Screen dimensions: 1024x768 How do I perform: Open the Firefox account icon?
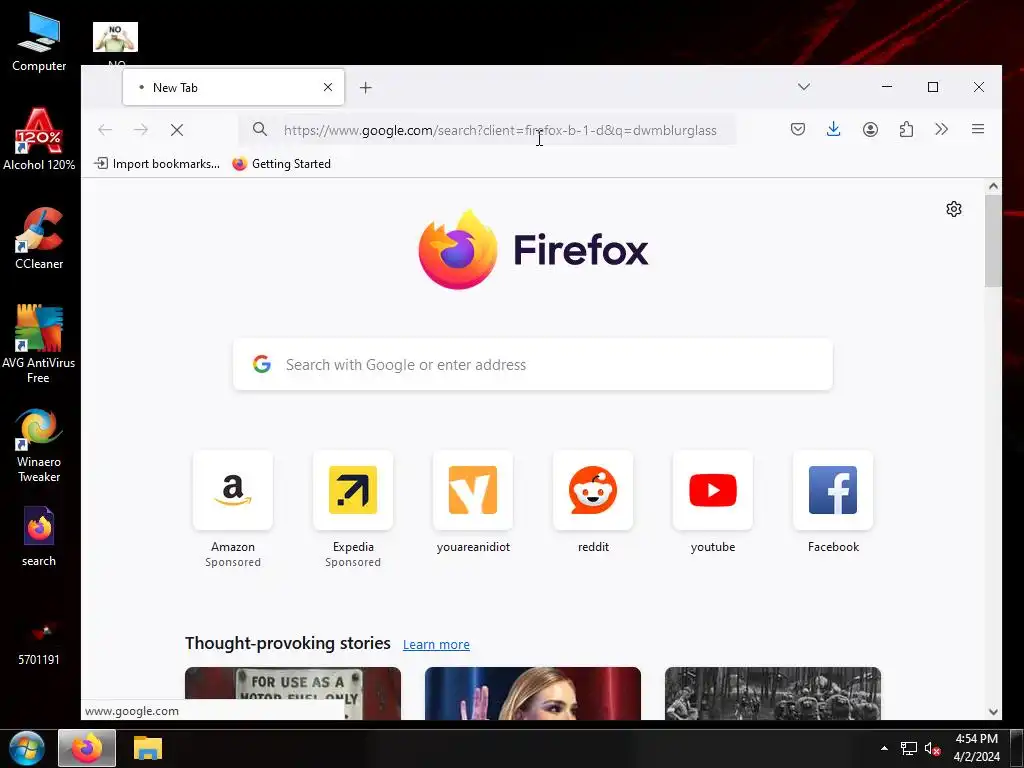click(870, 129)
